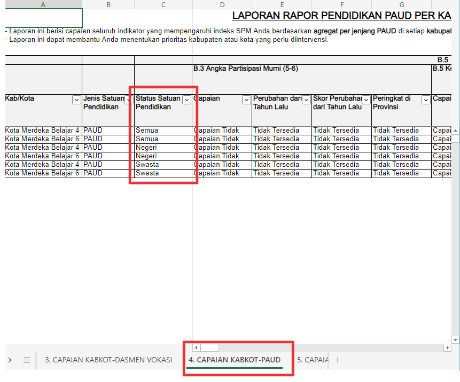Select the first Semua cell in column C
Image resolution: width=460 pixels, height=382 pixels.
click(163, 130)
